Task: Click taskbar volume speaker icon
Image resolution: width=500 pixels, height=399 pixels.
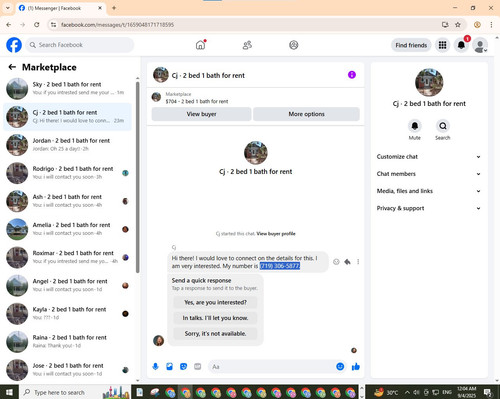Action: [417, 392]
